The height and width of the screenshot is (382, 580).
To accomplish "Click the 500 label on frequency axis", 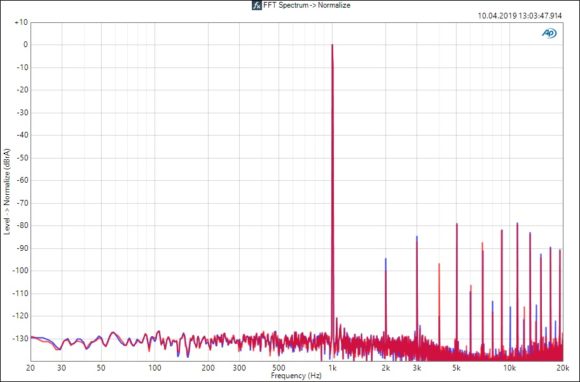I will 279,368.
